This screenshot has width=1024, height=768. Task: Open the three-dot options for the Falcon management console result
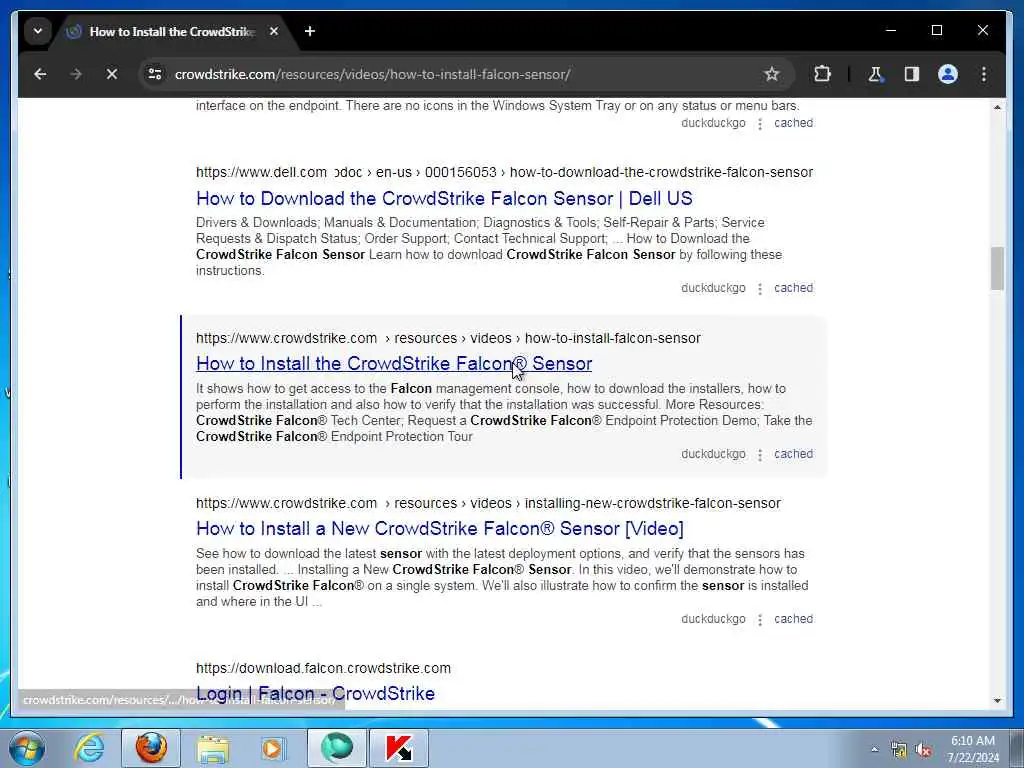point(760,455)
